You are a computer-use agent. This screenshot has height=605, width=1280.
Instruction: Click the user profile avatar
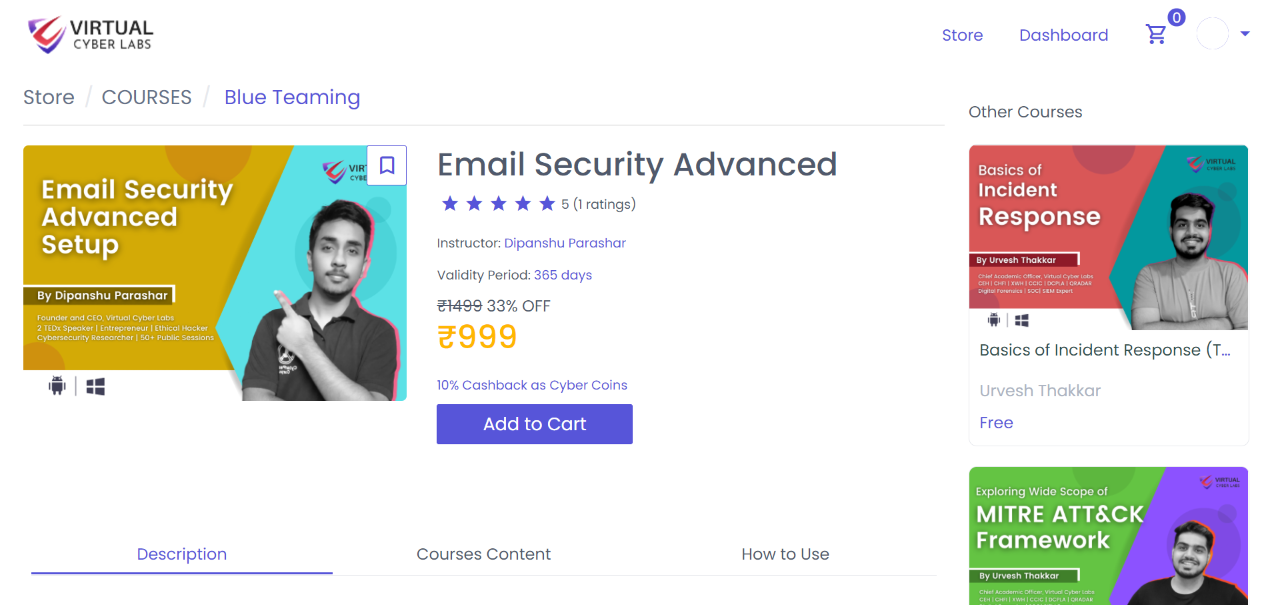coord(1212,34)
